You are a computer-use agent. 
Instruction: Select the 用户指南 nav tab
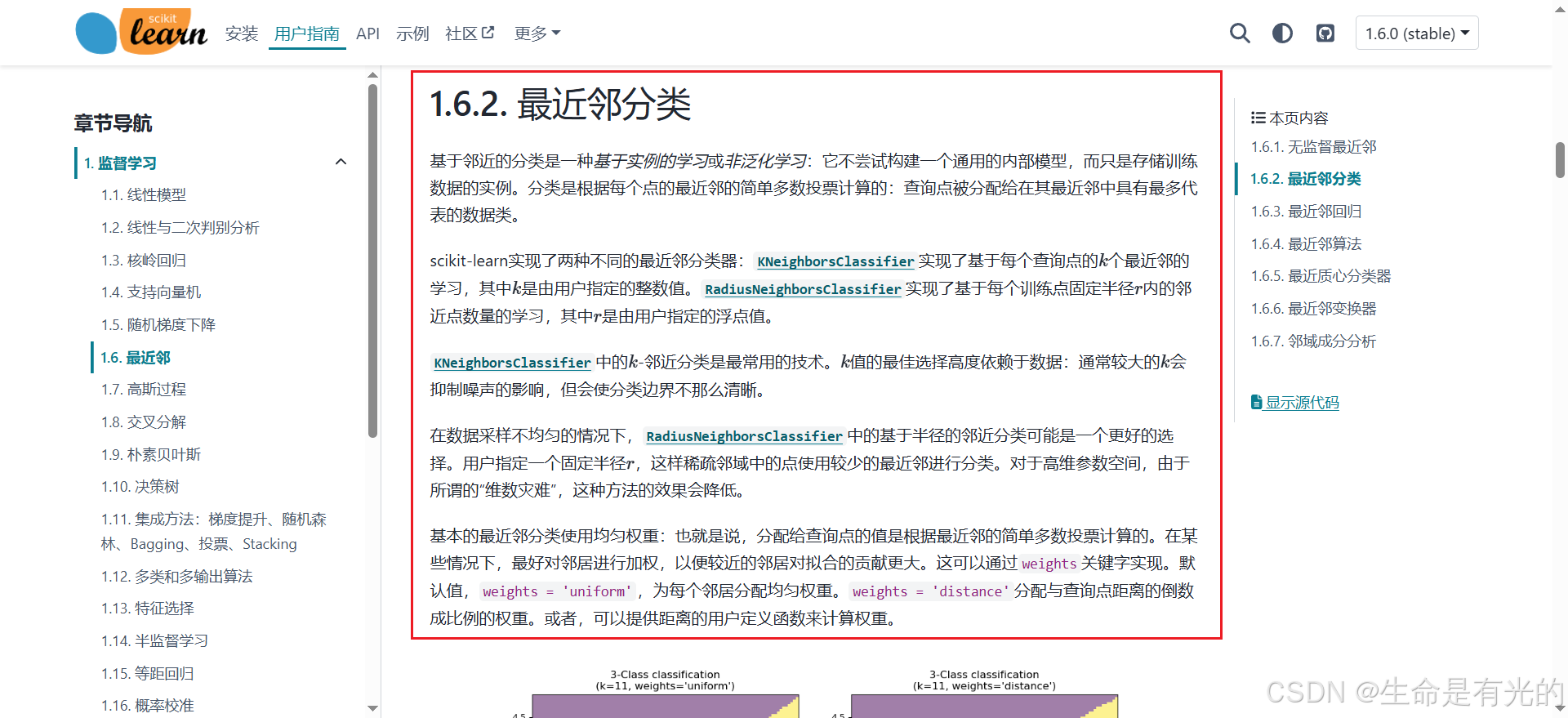pos(307,33)
